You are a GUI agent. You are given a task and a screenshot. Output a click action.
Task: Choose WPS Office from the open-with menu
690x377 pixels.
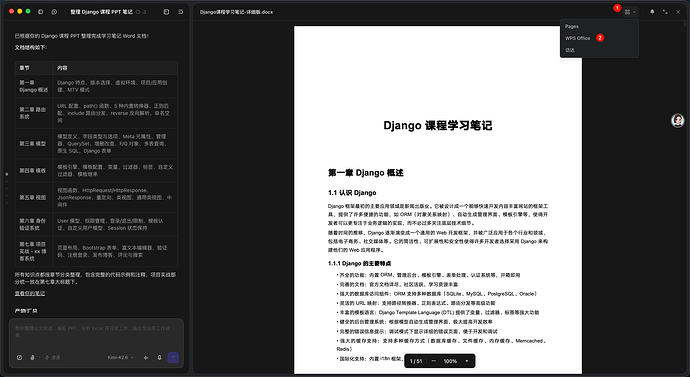(599, 38)
